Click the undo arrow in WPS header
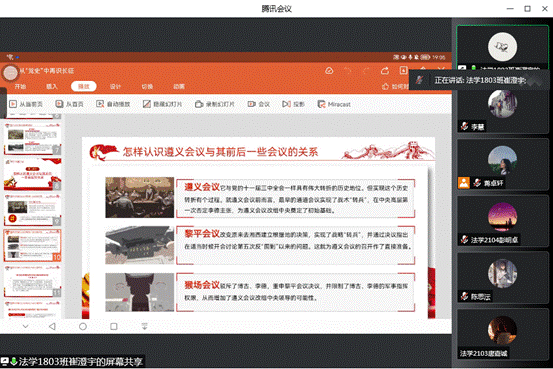This screenshot has width=553, height=369. pyautogui.click(x=347, y=71)
